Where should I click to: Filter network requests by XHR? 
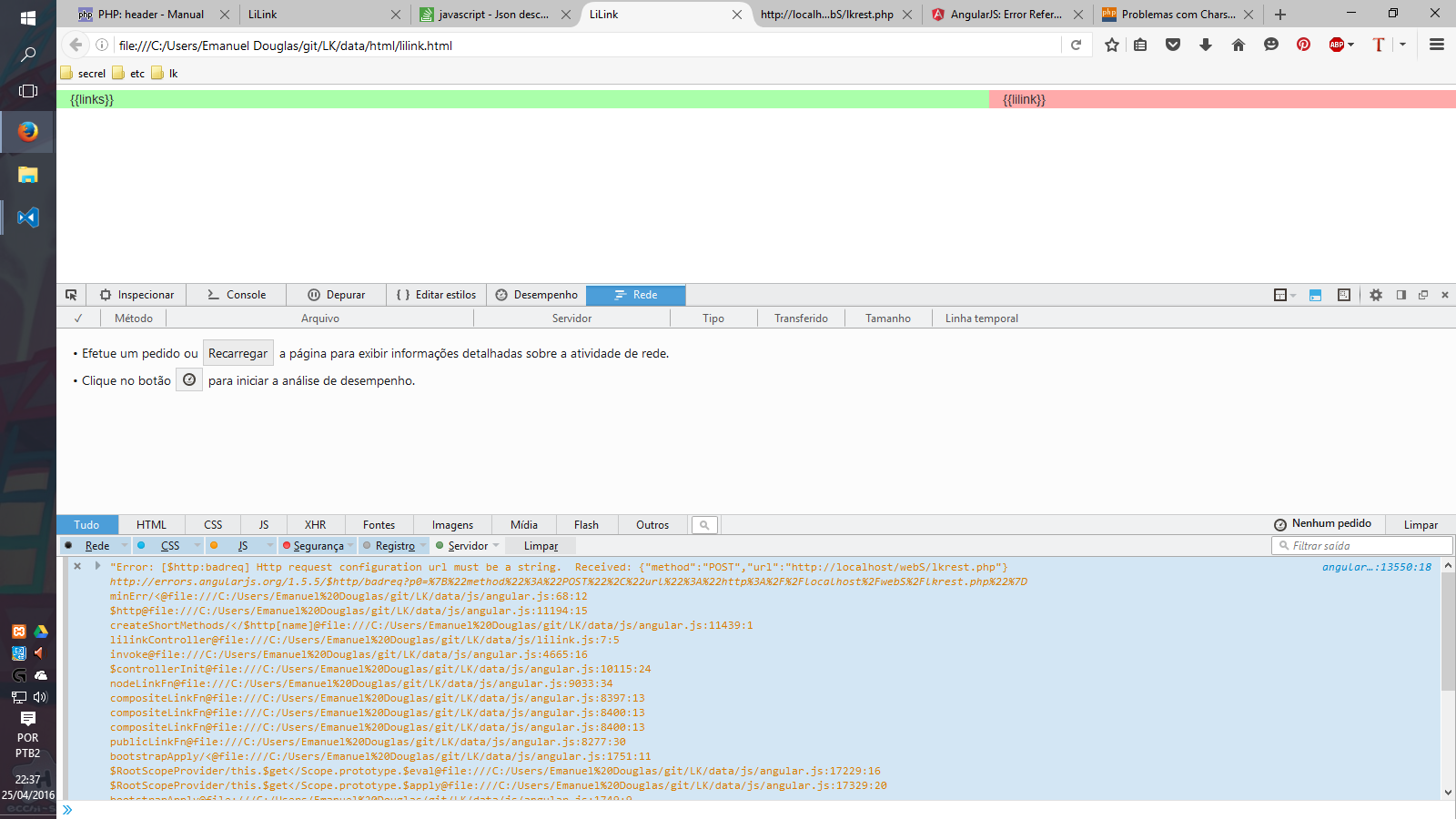[315, 525]
